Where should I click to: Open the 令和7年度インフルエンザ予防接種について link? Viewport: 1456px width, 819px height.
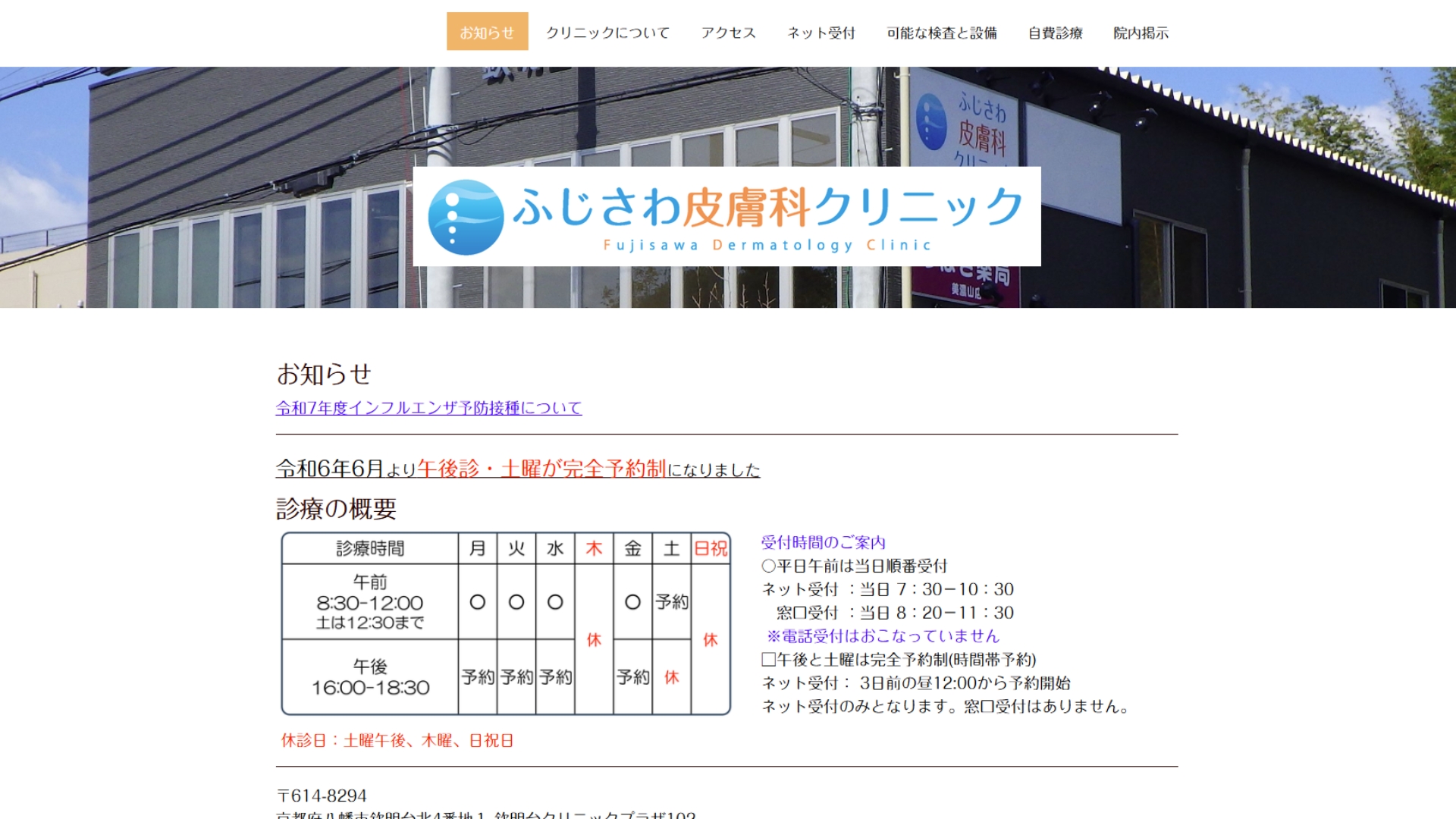(x=428, y=408)
